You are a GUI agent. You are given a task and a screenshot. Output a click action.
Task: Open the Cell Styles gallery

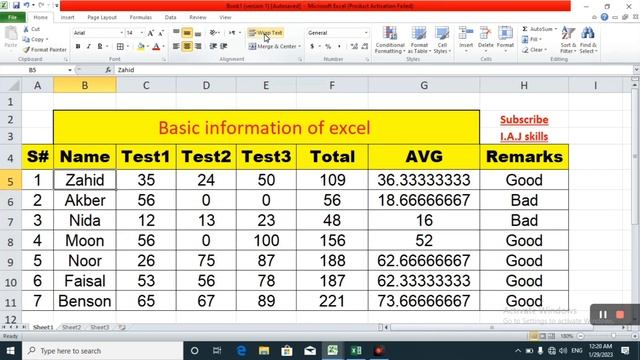click(x=442, y=40)
